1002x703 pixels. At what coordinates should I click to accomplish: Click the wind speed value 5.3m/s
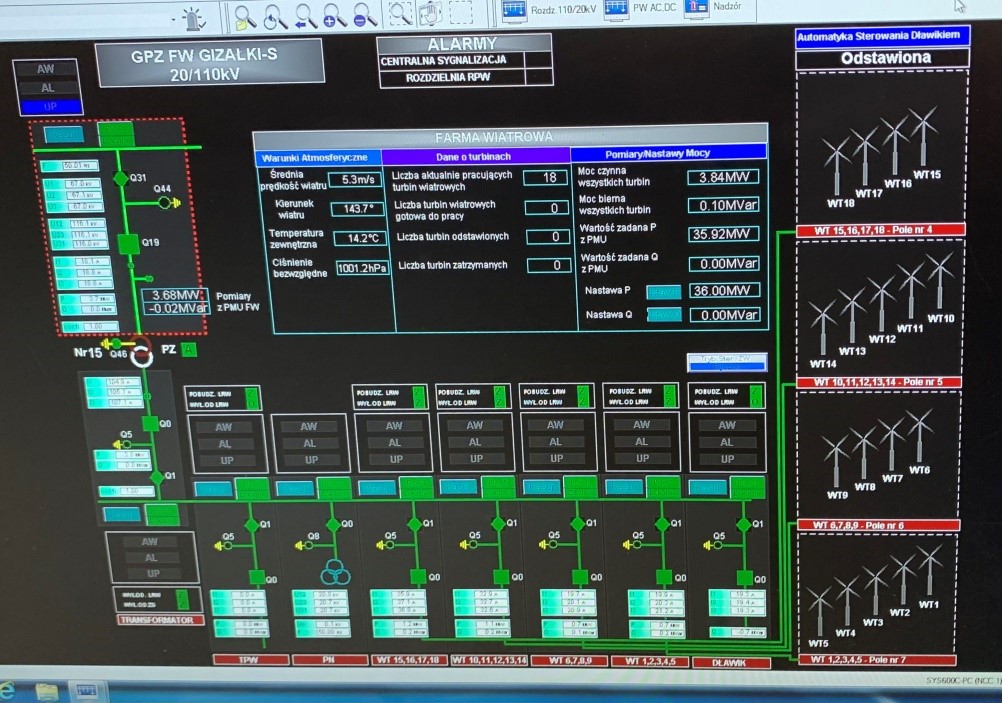coord(357,180)
